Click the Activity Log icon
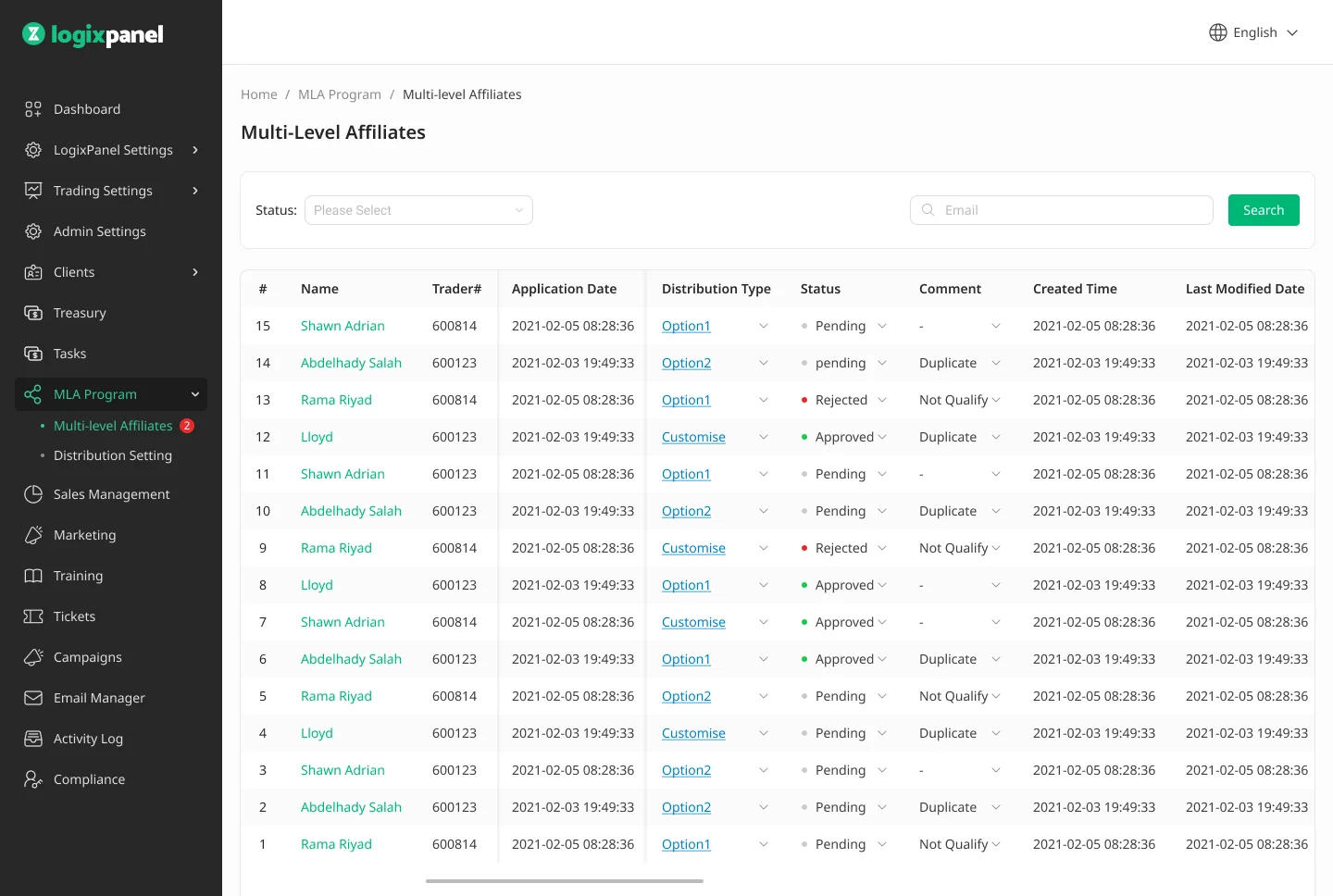This screenshot has height=896, width=1333. pyautogui.click(x=33, y=739)
